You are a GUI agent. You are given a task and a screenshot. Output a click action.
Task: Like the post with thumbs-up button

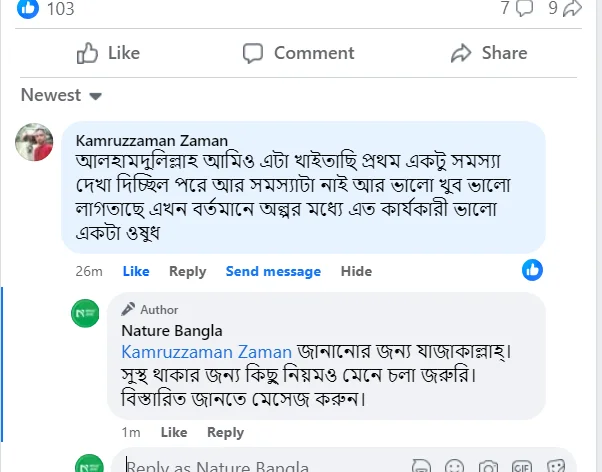click(x=108, y=53)
